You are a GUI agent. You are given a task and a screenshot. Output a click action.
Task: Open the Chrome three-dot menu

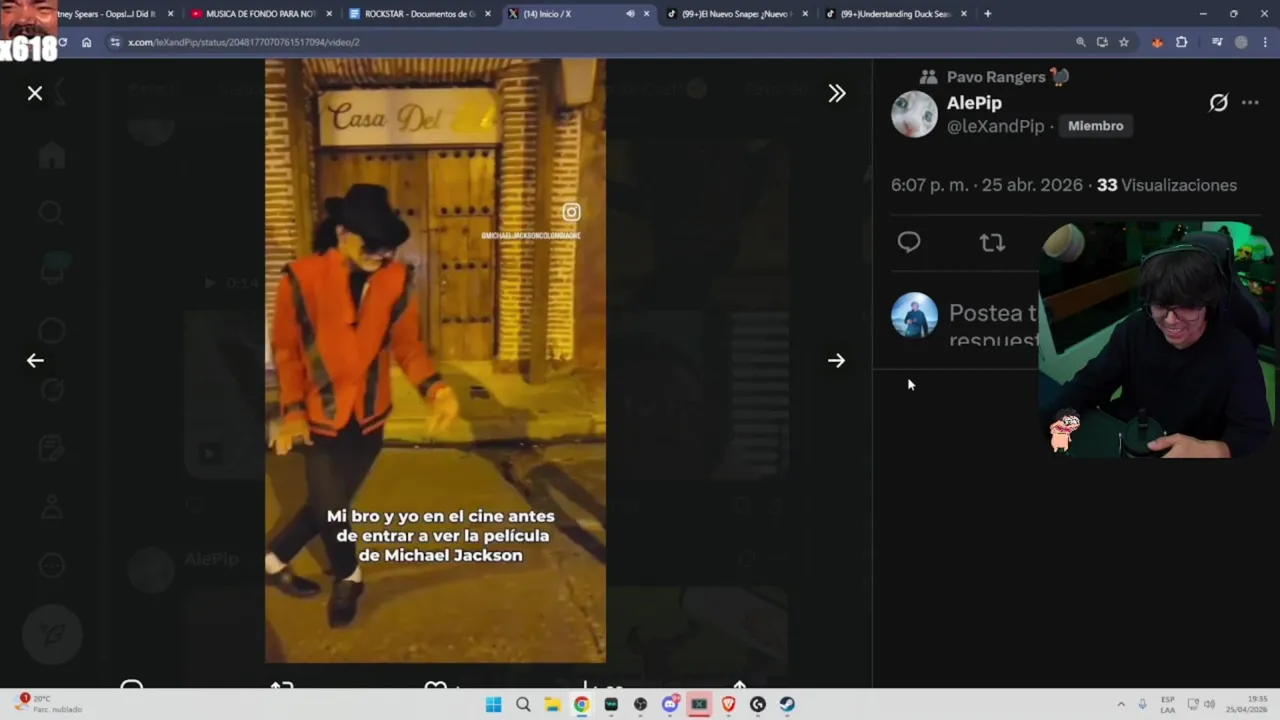[x=1266, y=42]
